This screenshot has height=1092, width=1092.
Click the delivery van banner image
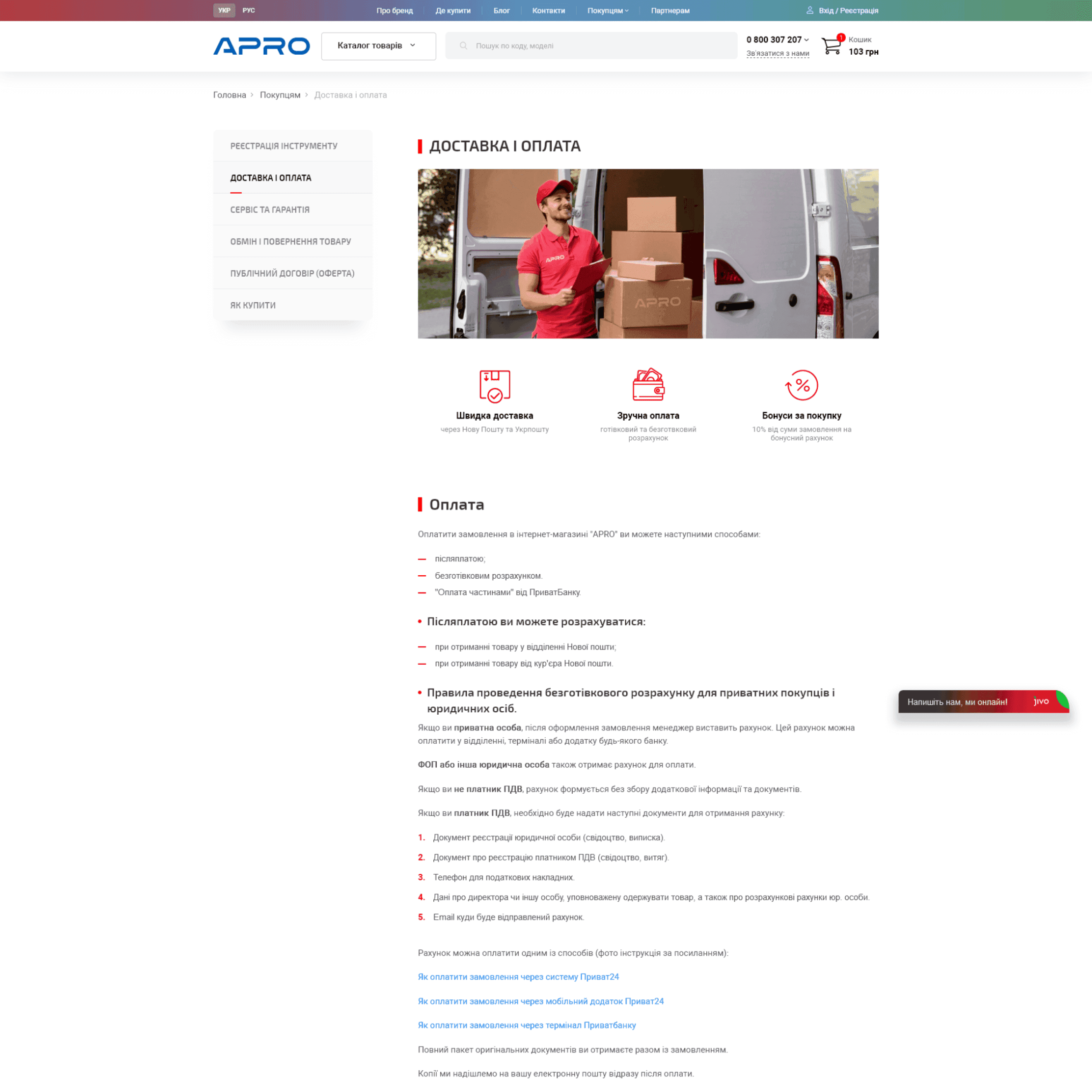(x=648, y=253)
